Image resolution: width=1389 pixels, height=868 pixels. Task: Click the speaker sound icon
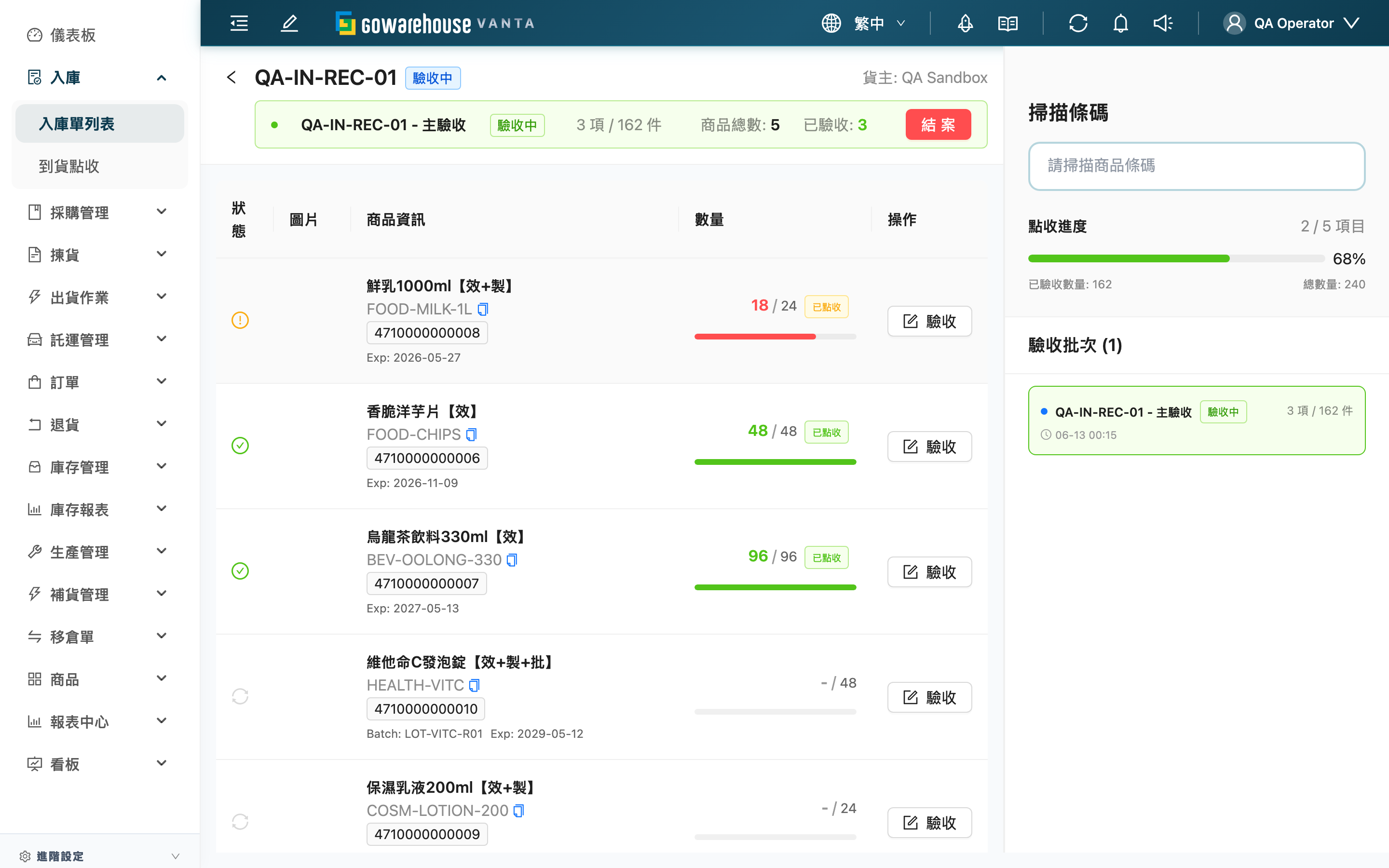[1163, 23]
